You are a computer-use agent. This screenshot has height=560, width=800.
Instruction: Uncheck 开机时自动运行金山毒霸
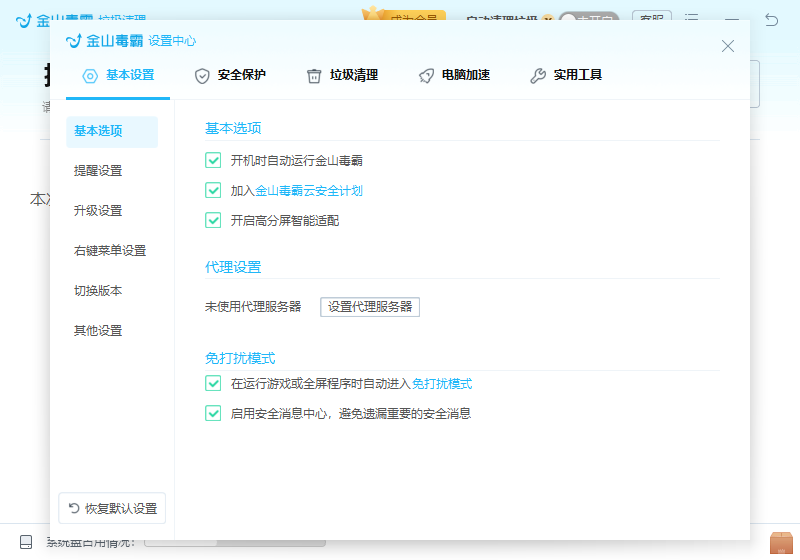213,160
